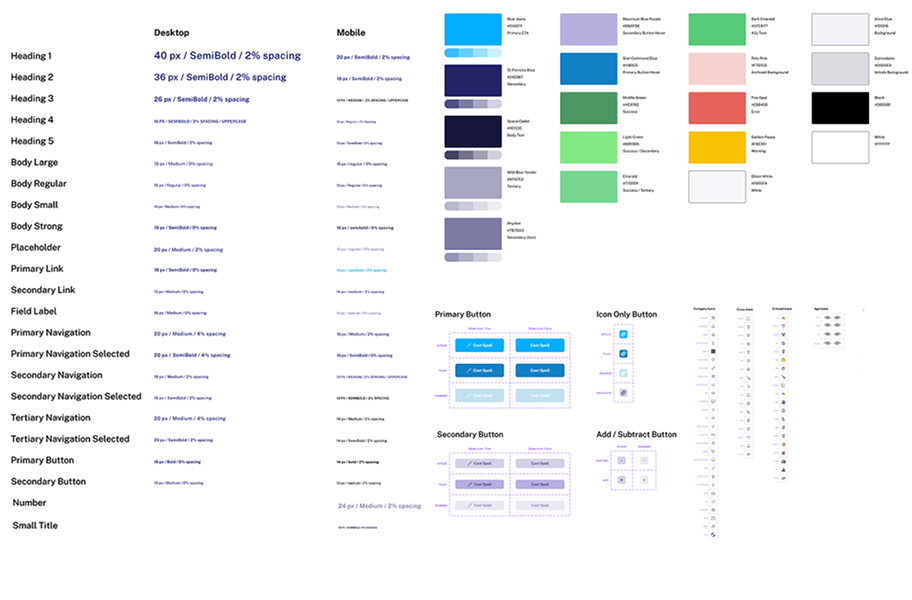Select the first glyph under Category Icons
This screenshot has height=600, width=912.
click(x=713, y=318)
